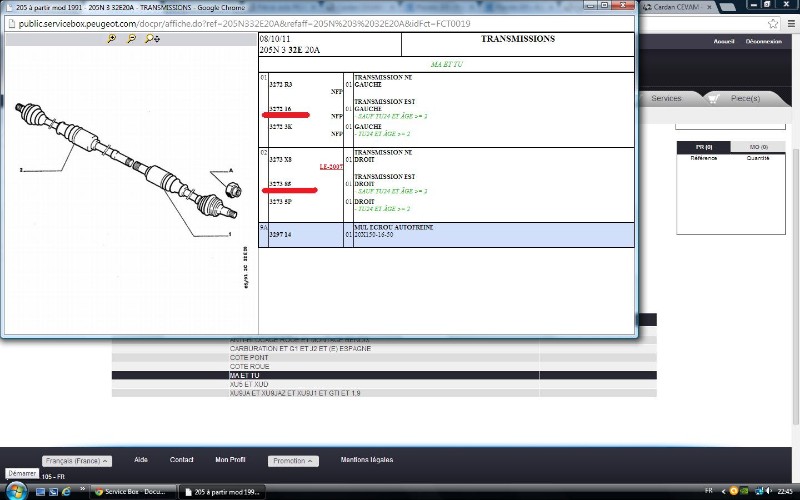This screenshot has width=800, height=500.
Task: Click the red LE-2007 link in parts table
Action: click(x=331, y=167)
